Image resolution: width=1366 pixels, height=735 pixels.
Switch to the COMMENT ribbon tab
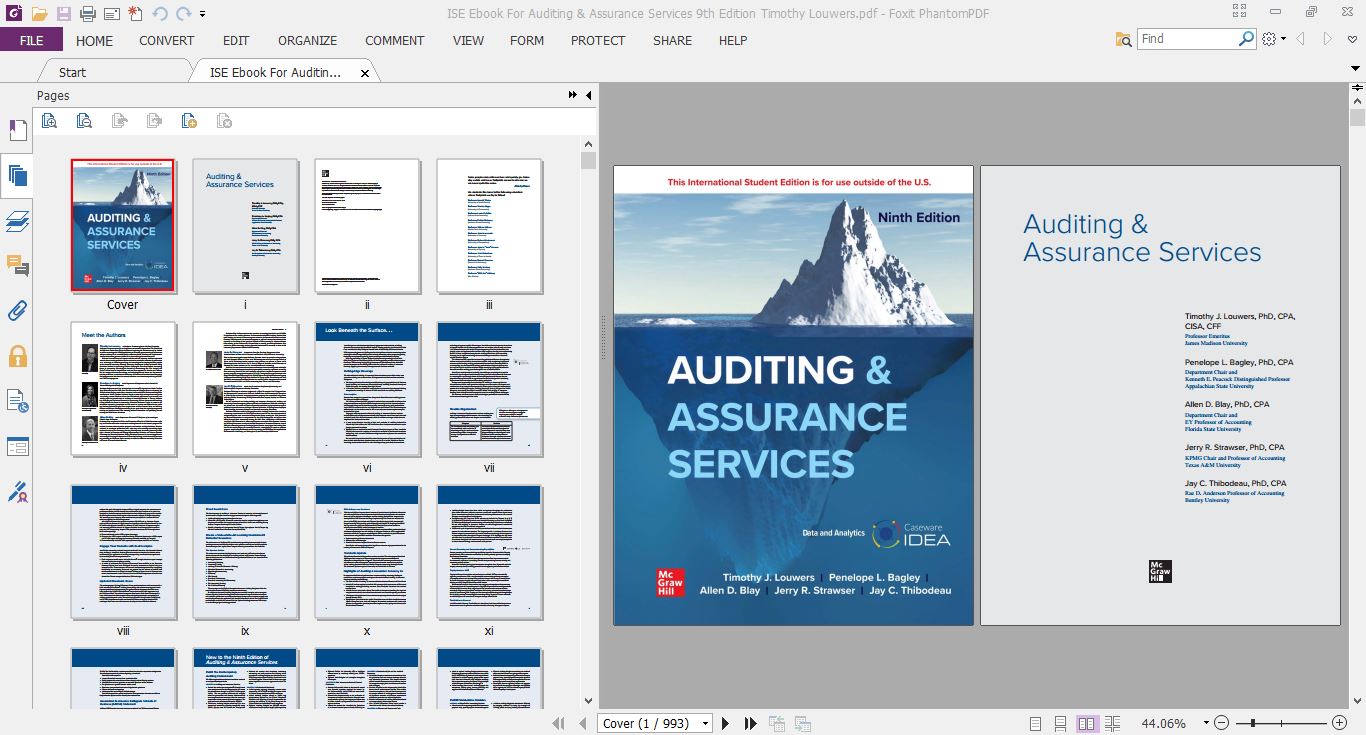[395, 41]
